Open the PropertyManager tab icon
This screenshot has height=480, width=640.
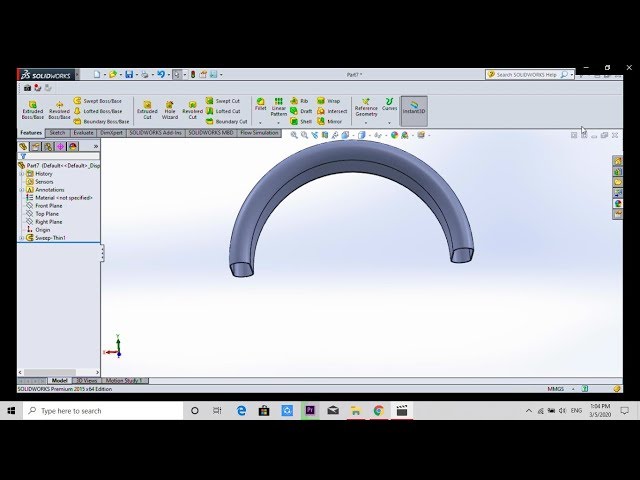tap(36, 147)
